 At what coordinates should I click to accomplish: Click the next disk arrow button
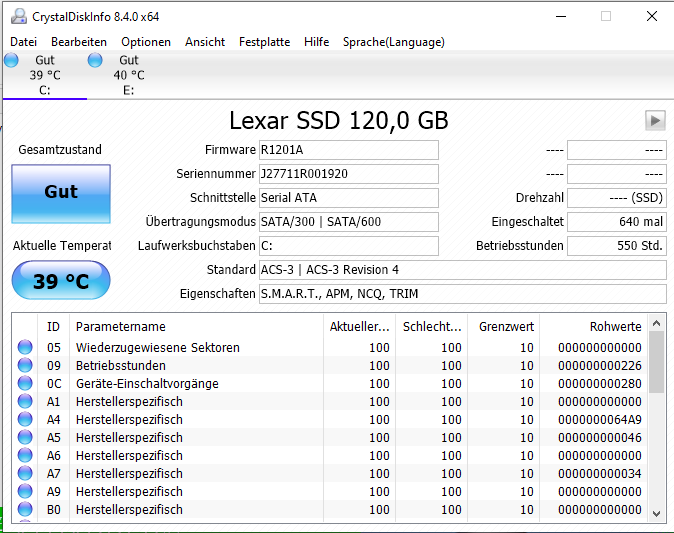[655, 120]
